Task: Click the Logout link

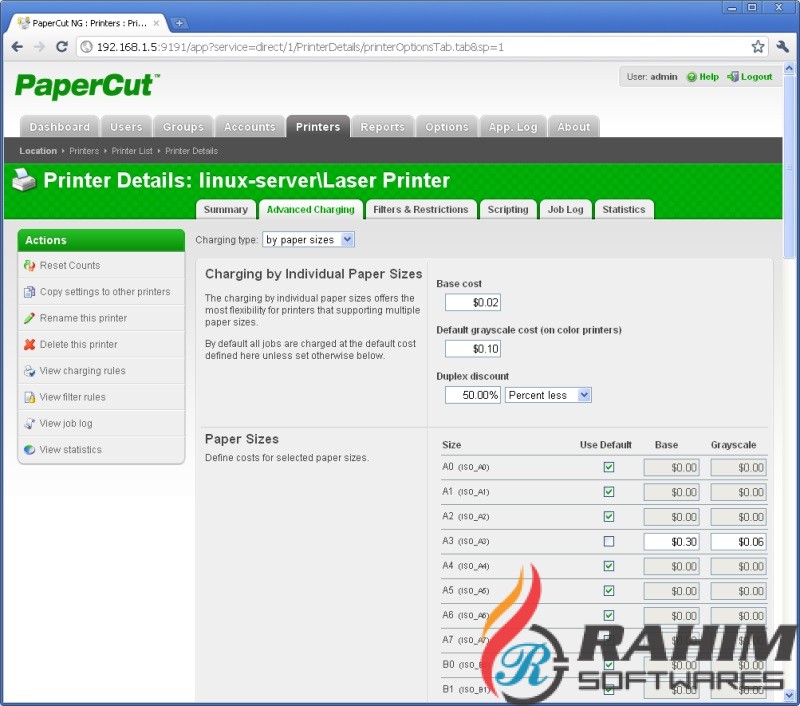Action: (757, 77)
